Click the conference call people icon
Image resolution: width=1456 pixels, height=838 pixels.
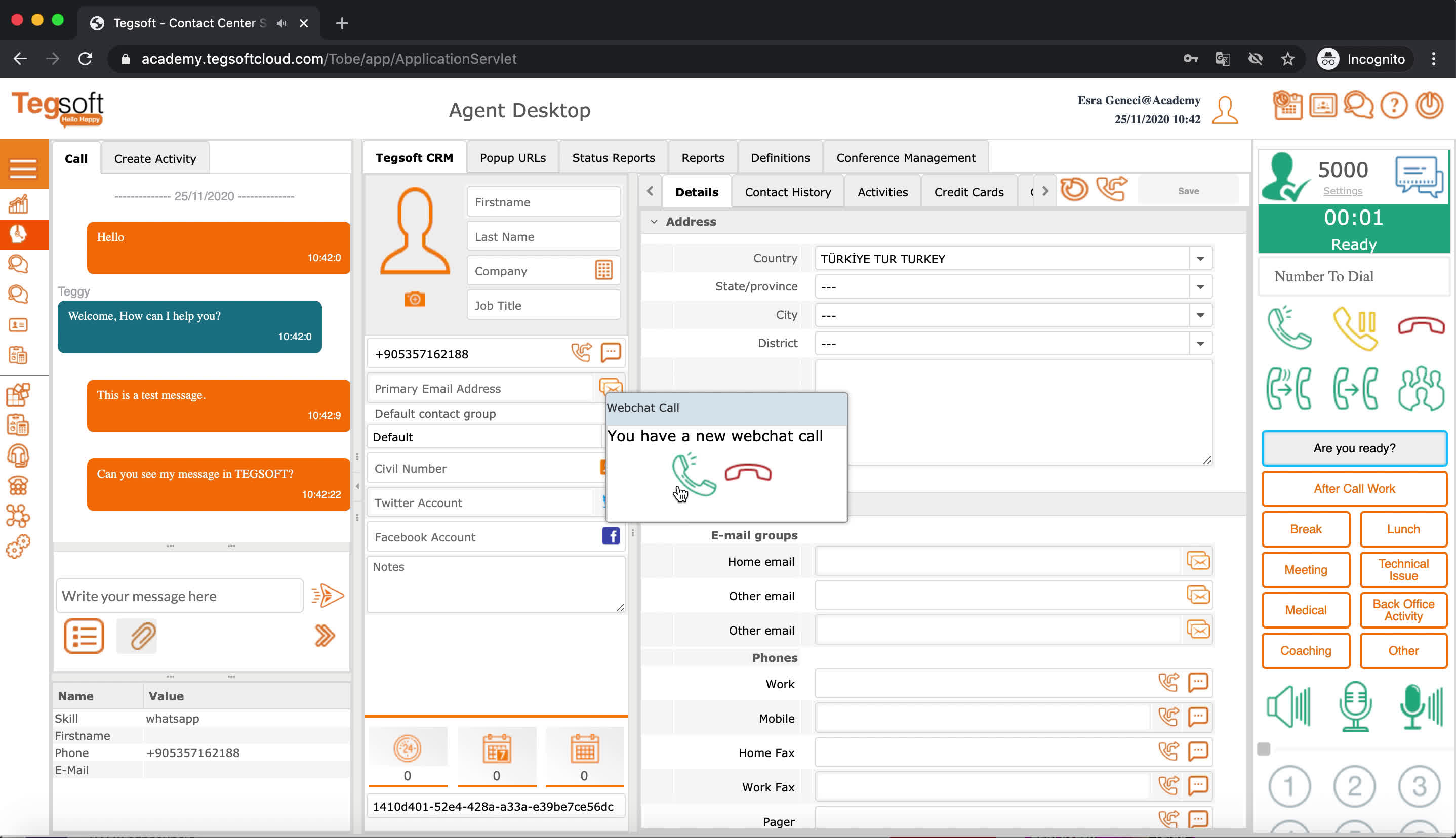(x=1422, y=389)
